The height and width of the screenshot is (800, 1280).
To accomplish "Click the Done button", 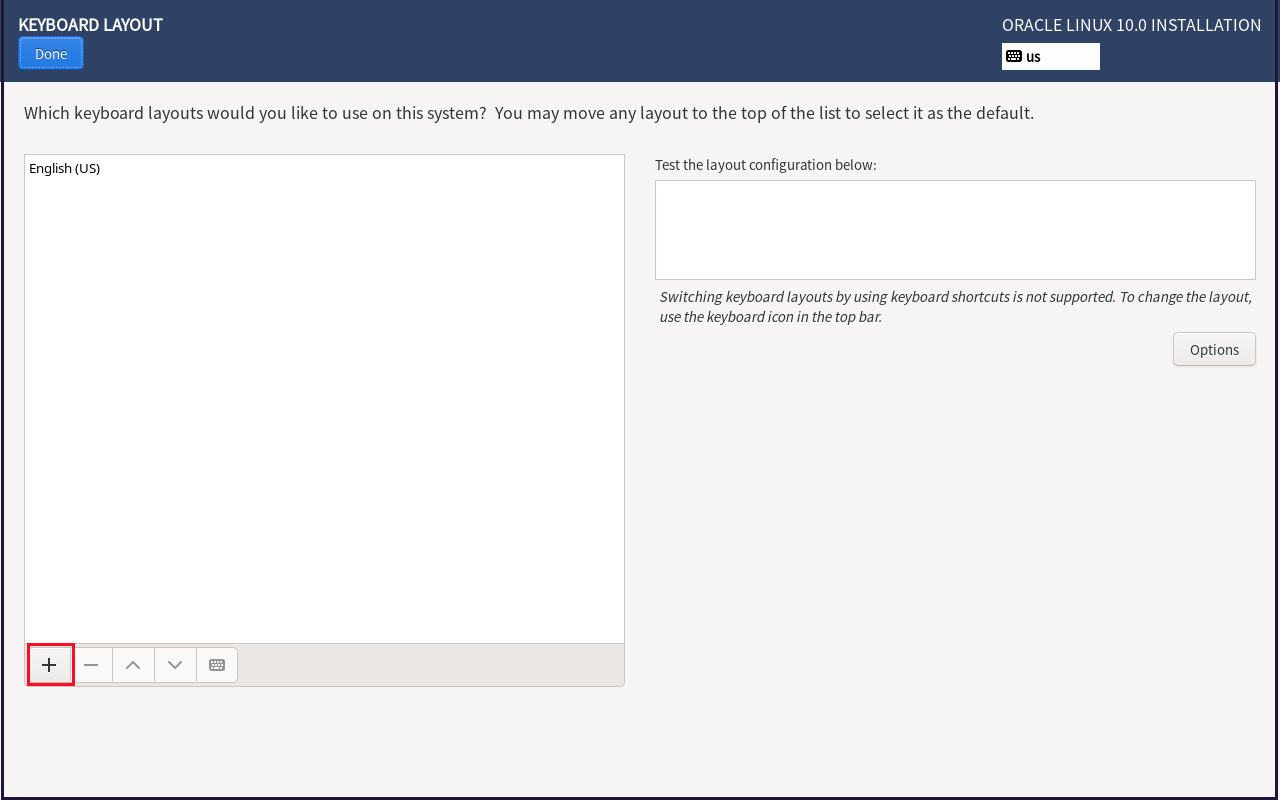I will [x=51, y=54].
